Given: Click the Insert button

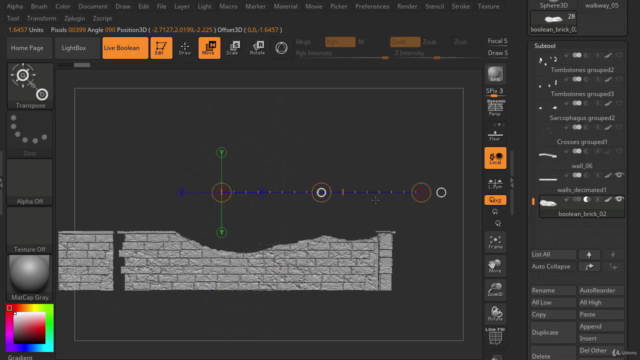Looking at the screenshot, I should click(x=601, y=338).
